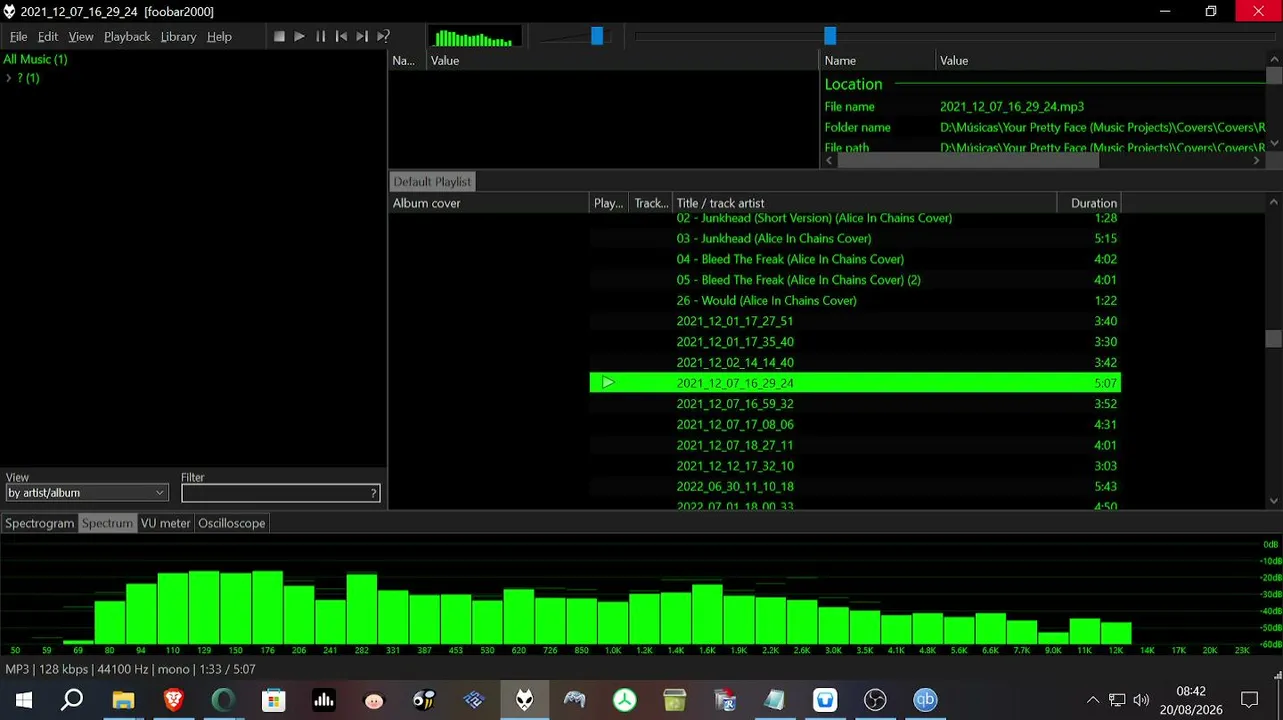Open the Library menu
Screen dimensions: 1283x720
click(x=178, y=37)
